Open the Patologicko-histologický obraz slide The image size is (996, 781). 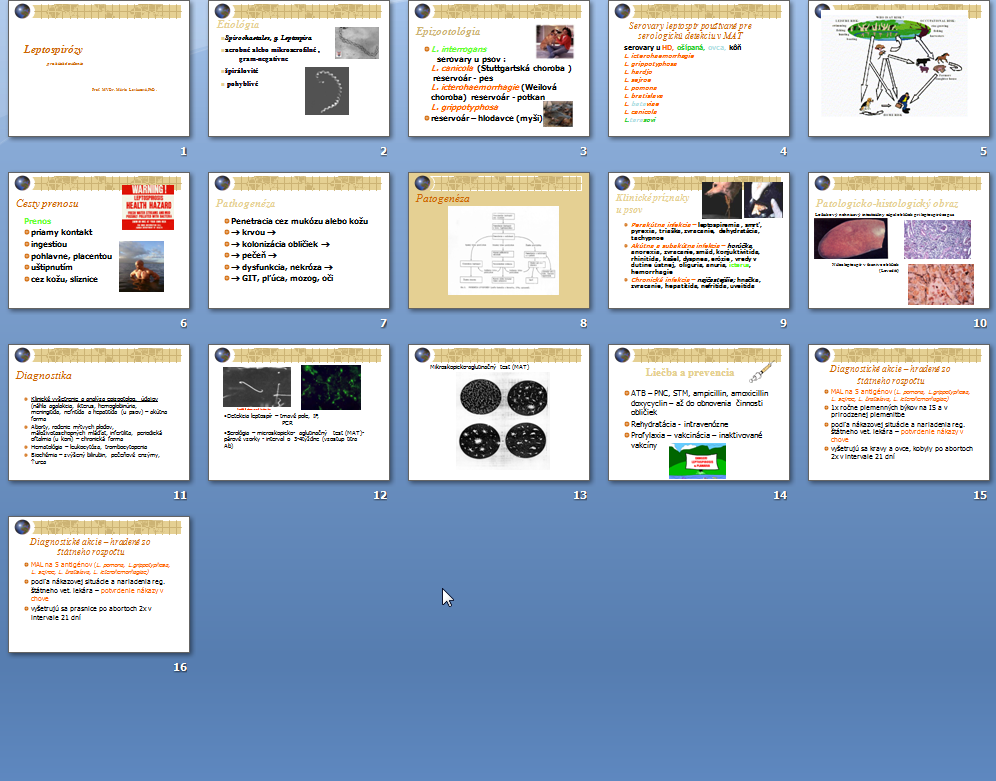pyautogui.click(x=898, y=241)
